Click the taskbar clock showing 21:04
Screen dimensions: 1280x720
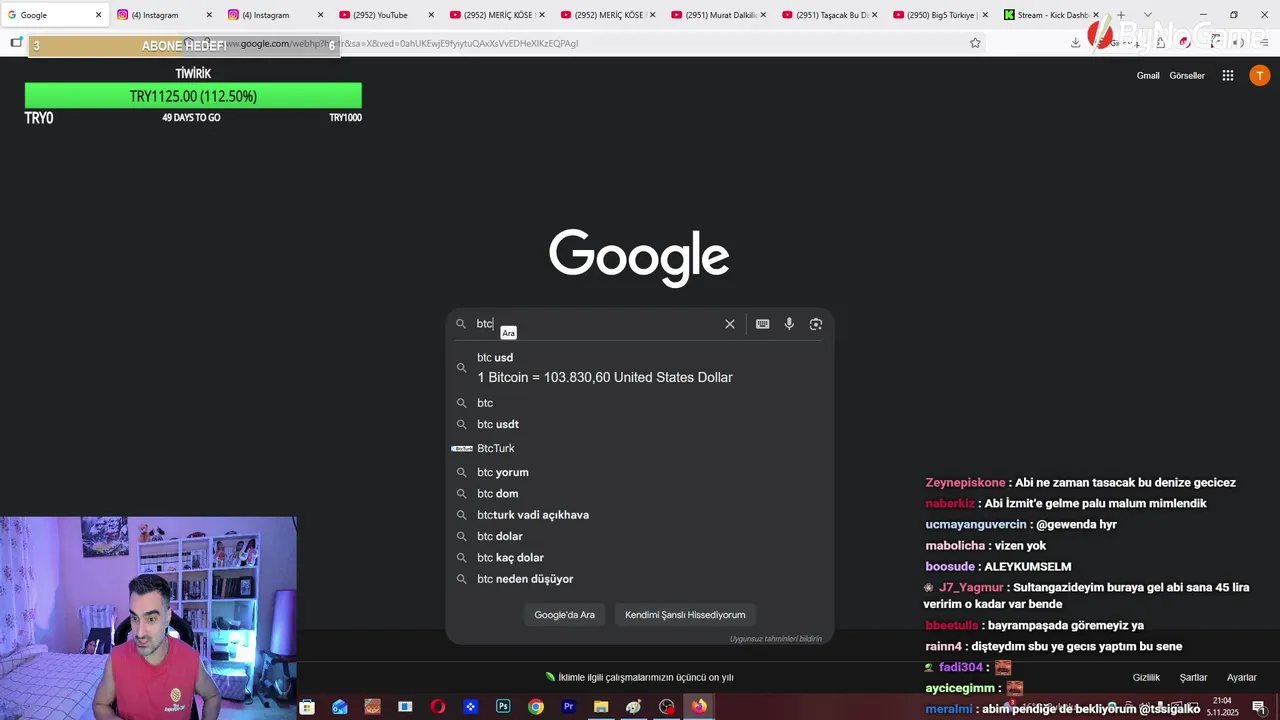point(1222,707)
